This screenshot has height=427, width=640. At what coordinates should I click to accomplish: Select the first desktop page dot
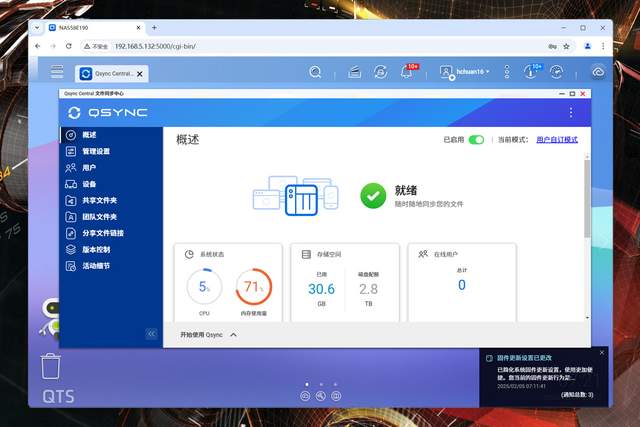(x=307, y=385)
